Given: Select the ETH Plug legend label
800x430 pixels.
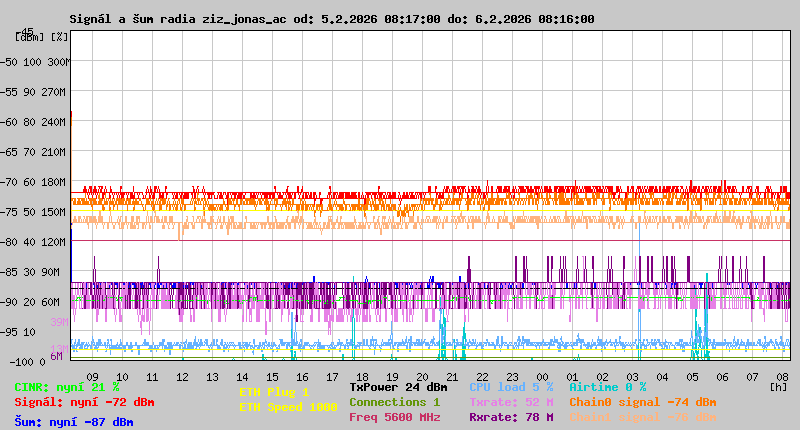Looking at the screenshot, I should pos(274,392).
